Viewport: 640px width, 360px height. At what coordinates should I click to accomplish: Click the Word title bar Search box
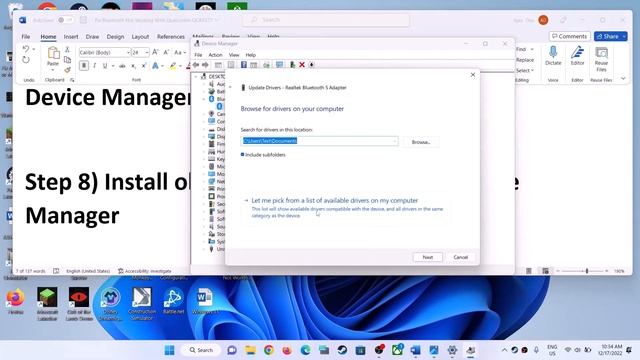(x=326, y=20)
